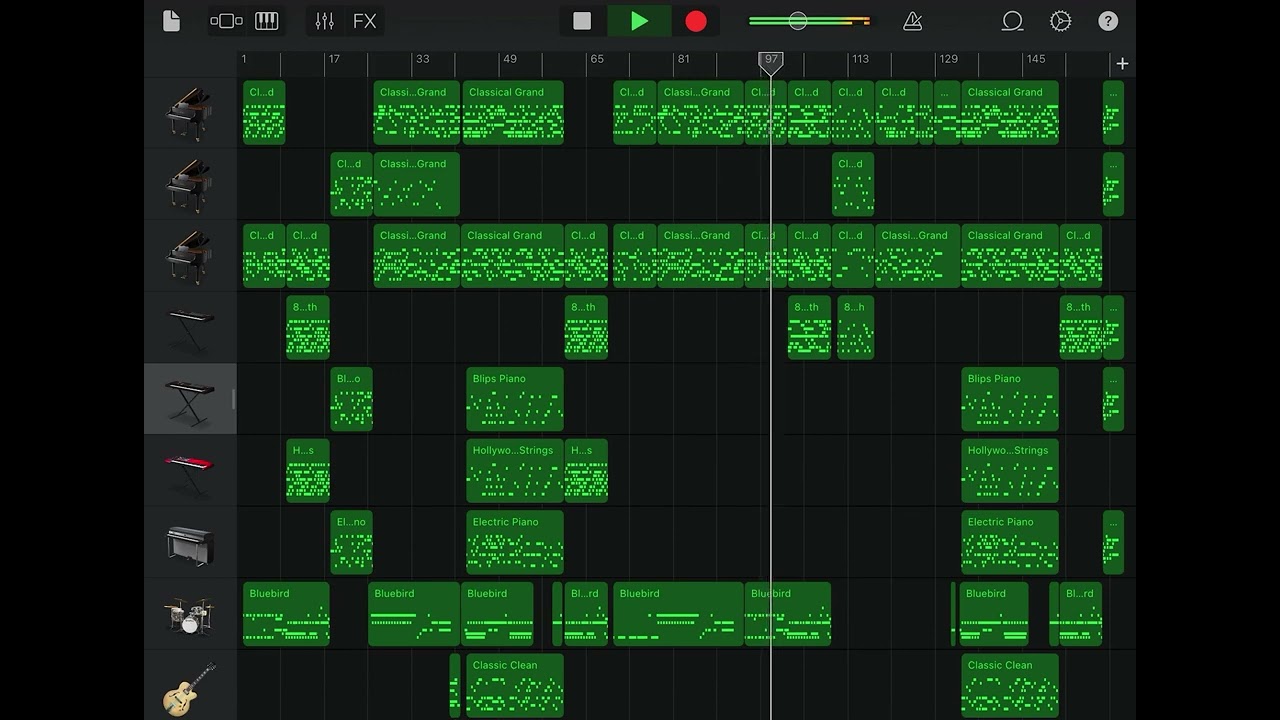Select the drum kit track icon
This screenshot has height=720, width=1280.
coord(190,614)
